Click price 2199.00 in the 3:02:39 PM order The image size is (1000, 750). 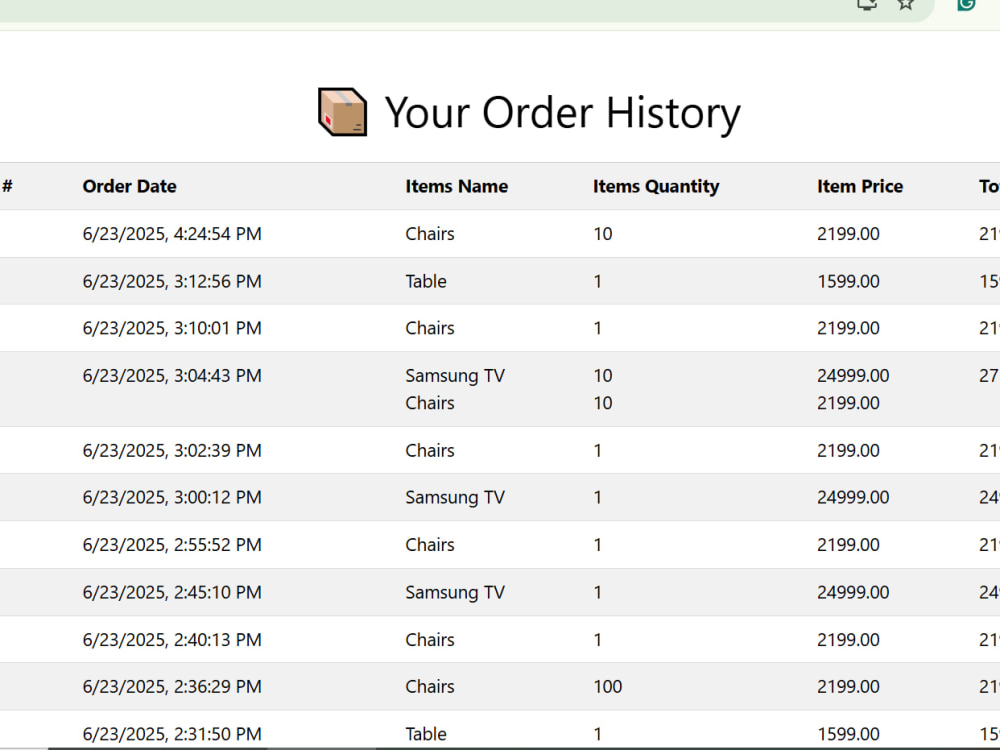(848, 450)
